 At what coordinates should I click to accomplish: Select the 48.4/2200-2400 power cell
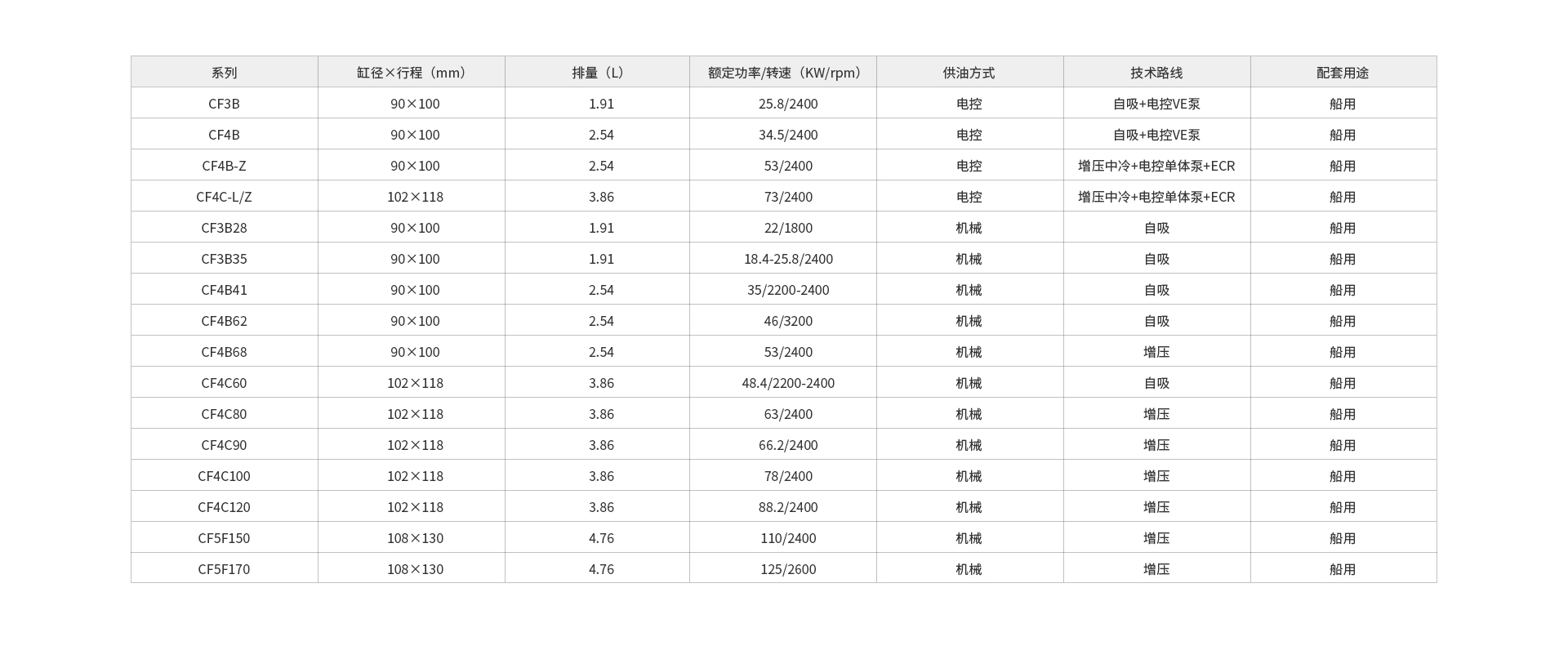click(x=788, y=383)
